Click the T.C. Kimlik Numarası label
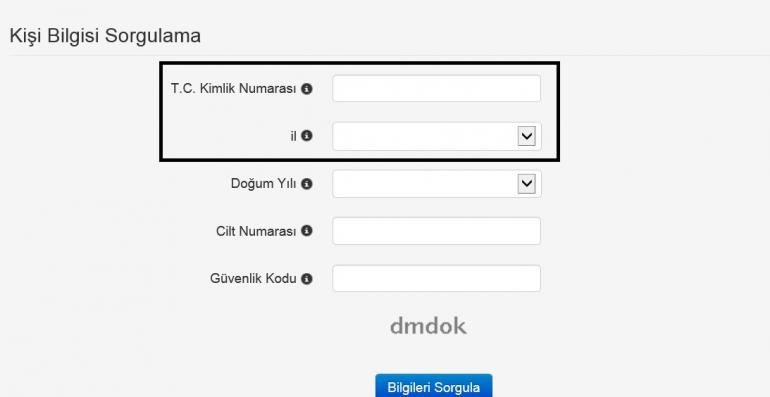This screenshot has height=397, width=770. [x=233, y=89]
